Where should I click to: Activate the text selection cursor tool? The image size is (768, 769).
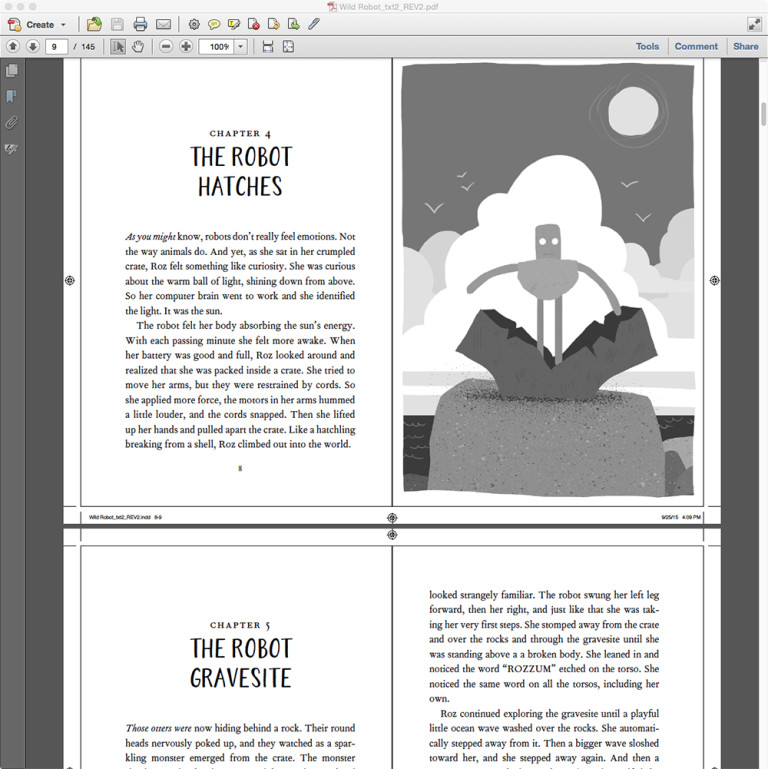click(118, 47)
